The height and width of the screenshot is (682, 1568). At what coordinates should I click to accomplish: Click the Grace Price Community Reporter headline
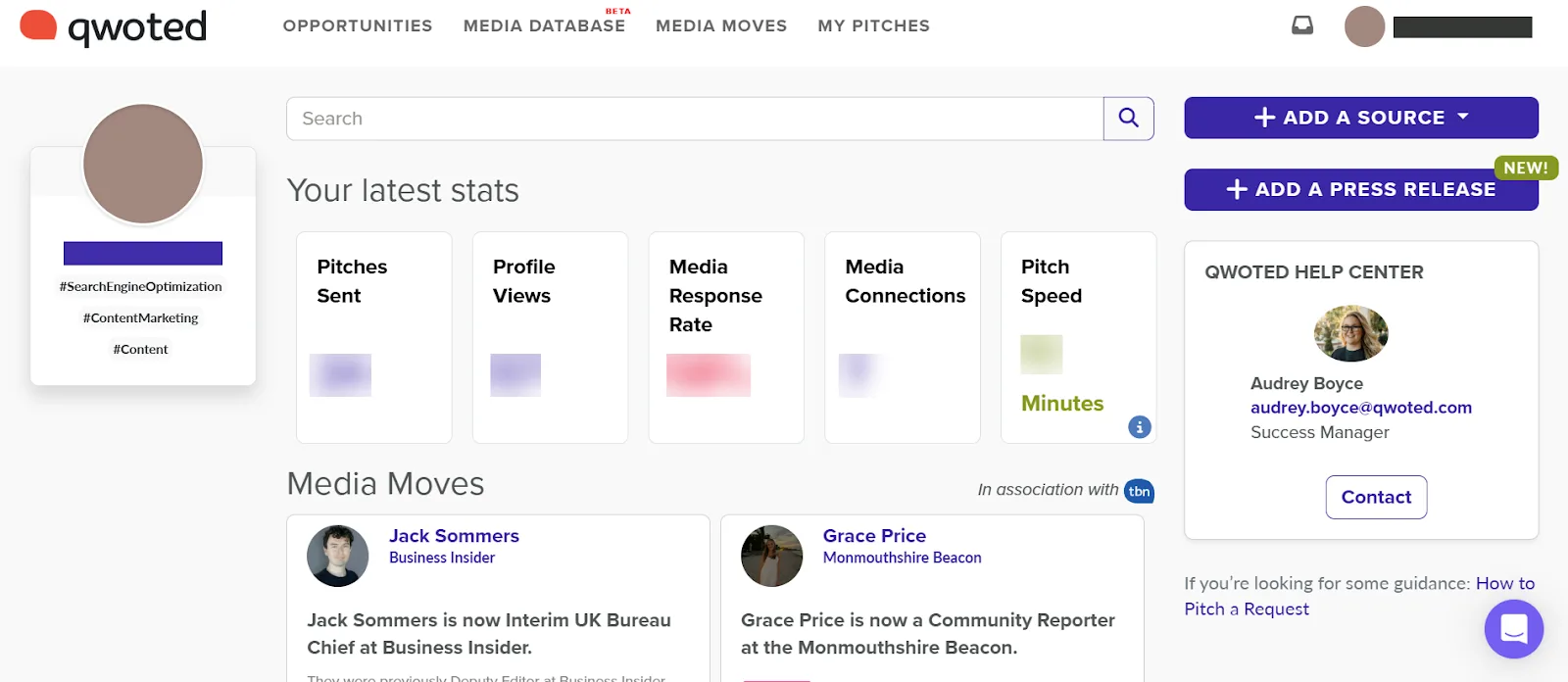pyautogui.click(x=928, y=634)
